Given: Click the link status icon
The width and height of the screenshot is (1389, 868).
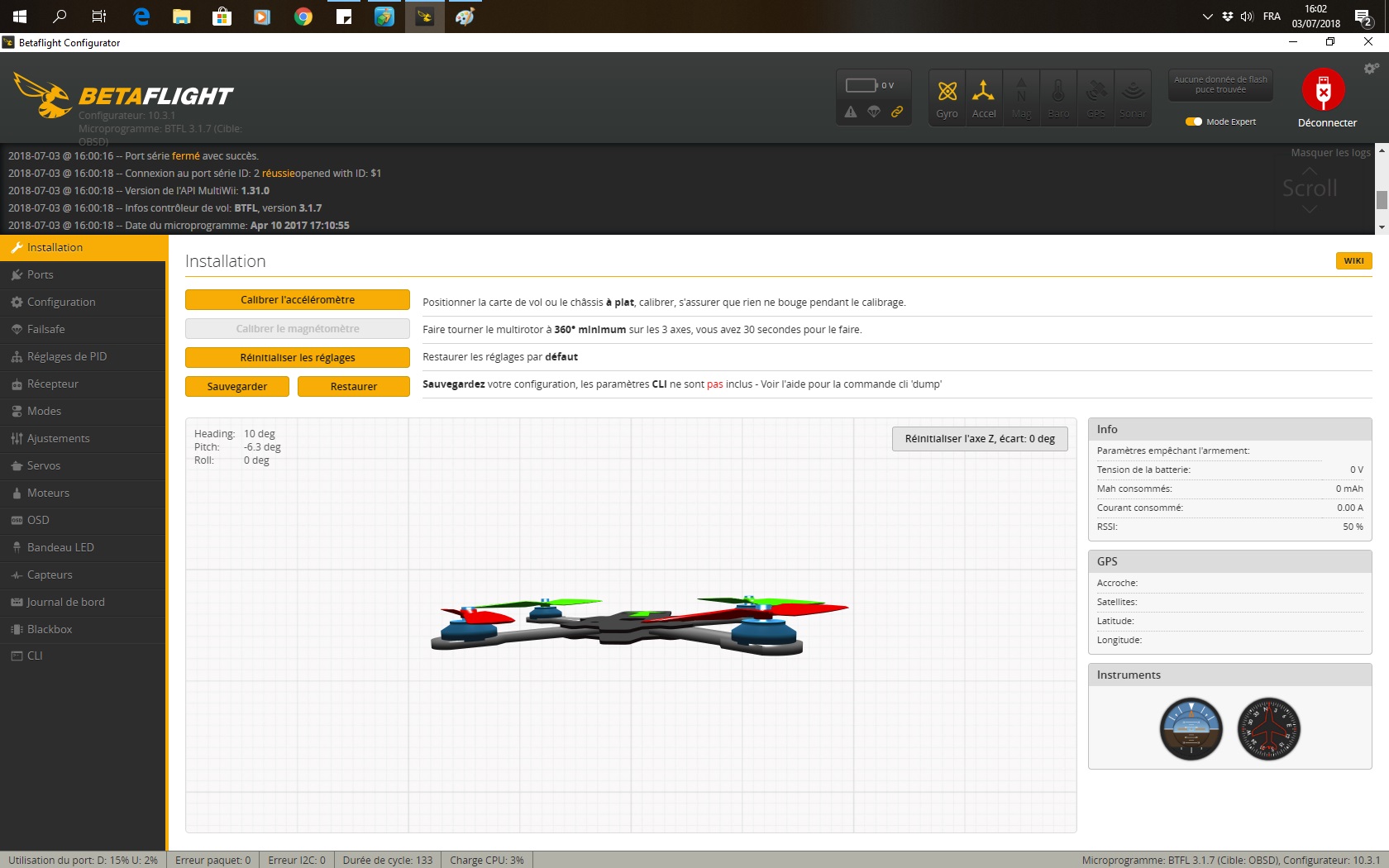Looking at the screenshot, I should point(897,112).
